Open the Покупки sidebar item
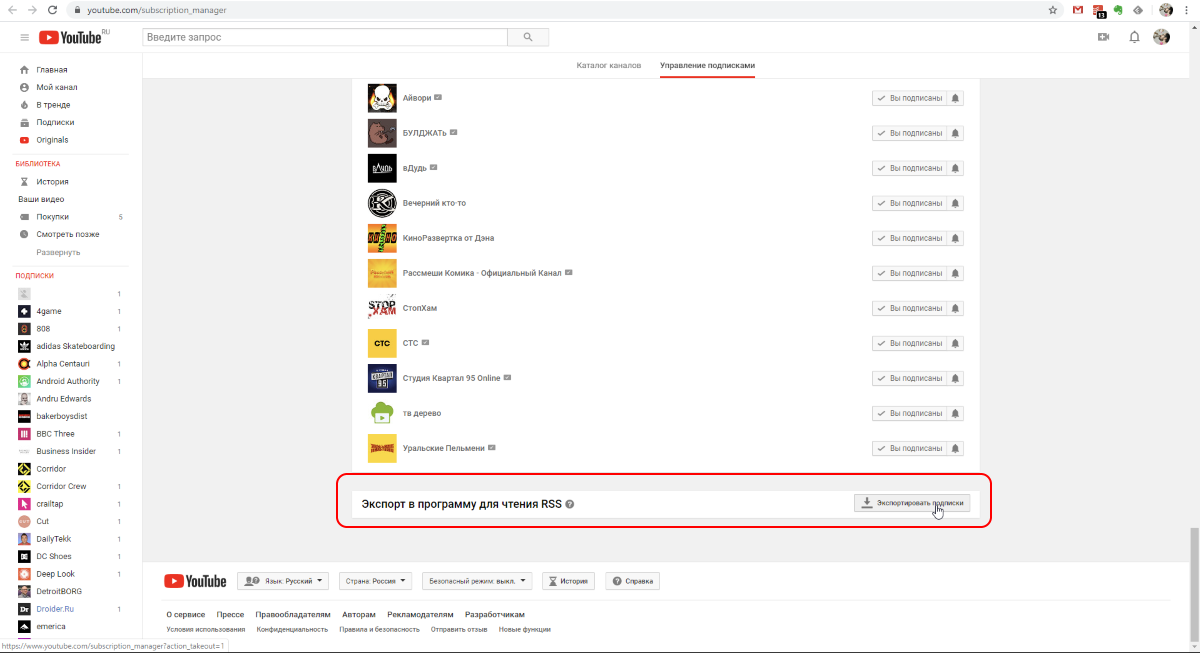 point(54,216)
